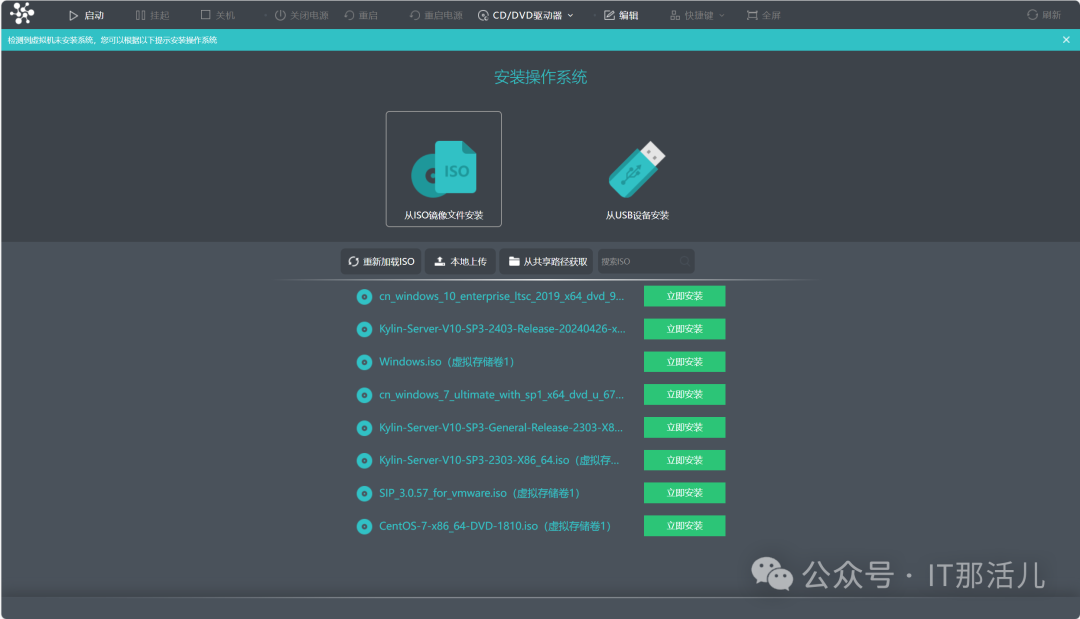
Task: Click the 从共享路径获取 button
Action: (x=548, y=262)
